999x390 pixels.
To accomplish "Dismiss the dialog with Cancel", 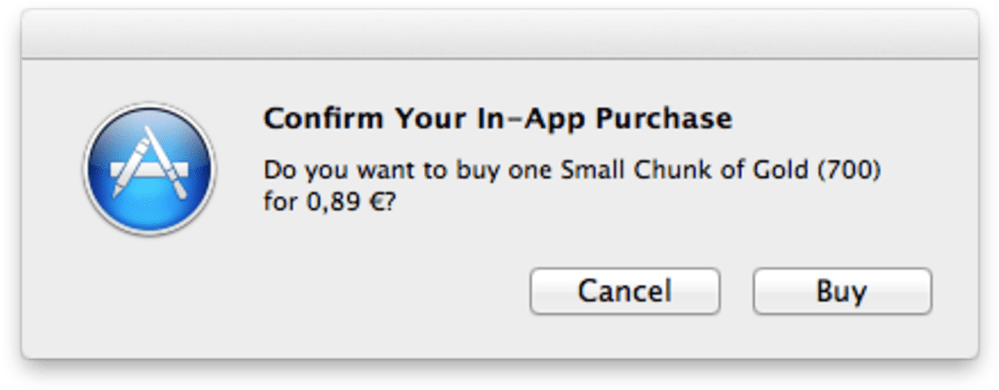I will tap(624, 291).
